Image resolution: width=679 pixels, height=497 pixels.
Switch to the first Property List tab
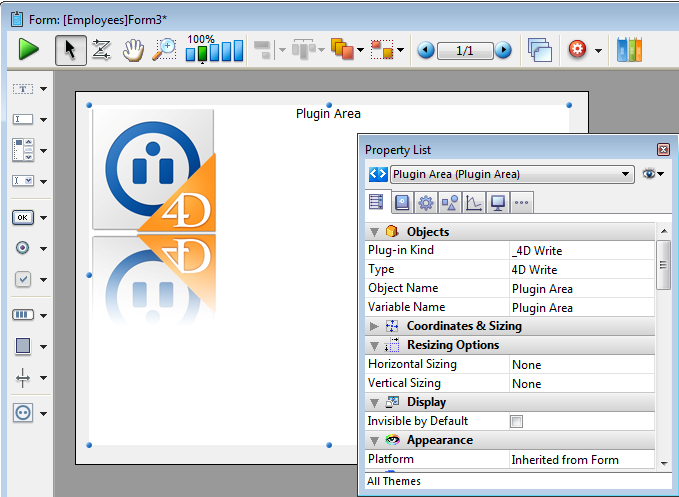[376, 203]
